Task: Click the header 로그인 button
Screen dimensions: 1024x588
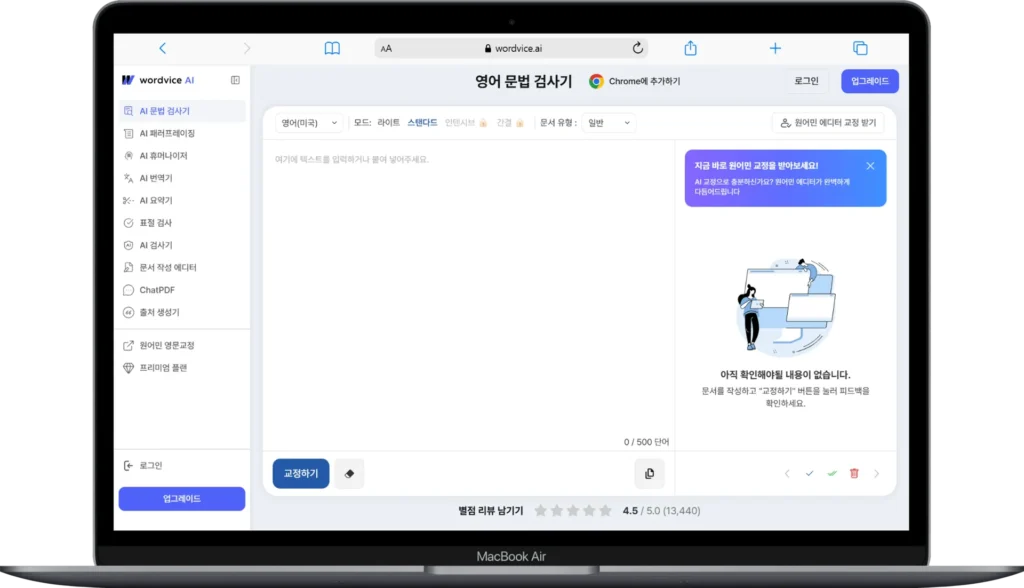Action: tap(806, 81)
